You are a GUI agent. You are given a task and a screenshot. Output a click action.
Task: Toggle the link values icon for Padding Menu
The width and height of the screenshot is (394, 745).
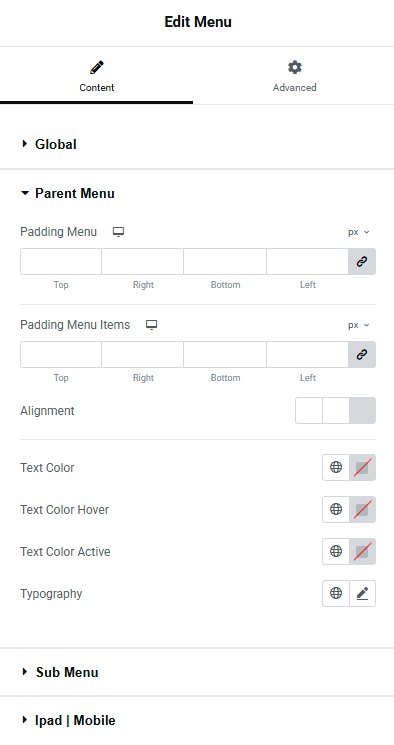point(362,261)
